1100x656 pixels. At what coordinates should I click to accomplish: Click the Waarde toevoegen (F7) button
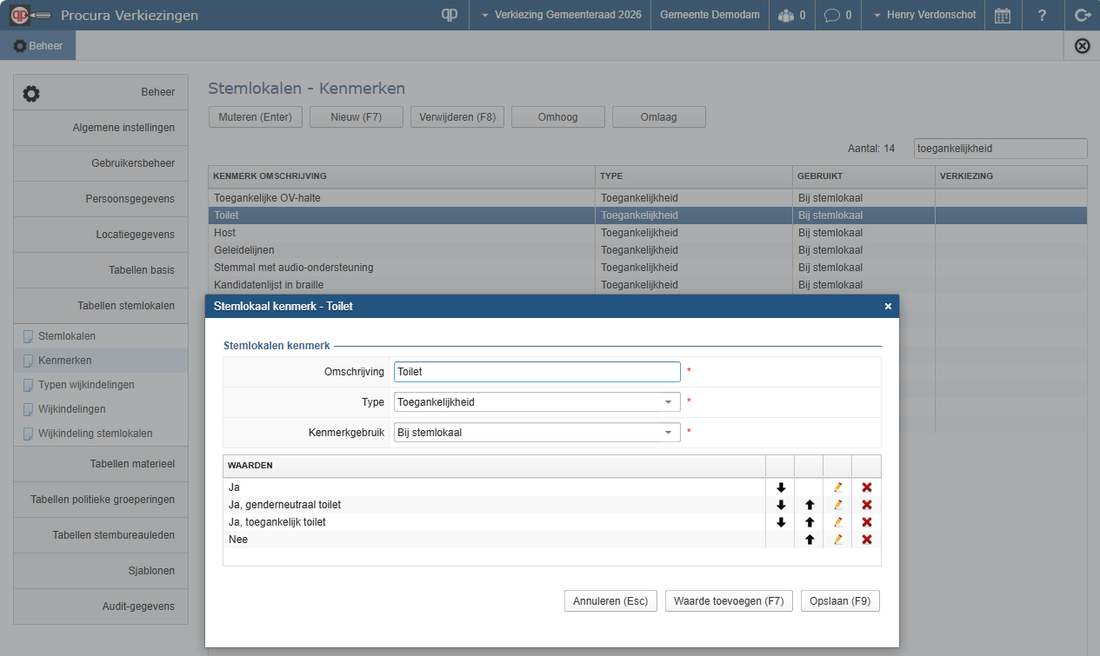click(728, 601)
